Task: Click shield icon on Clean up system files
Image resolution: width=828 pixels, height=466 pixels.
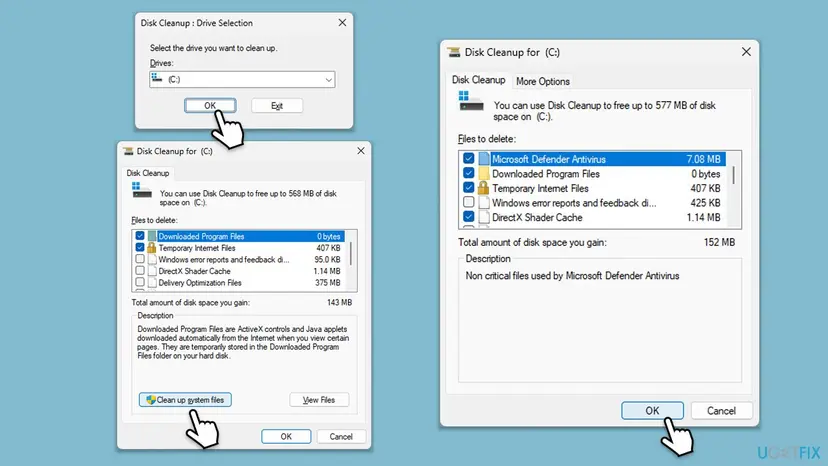Action: pos(150,400)
